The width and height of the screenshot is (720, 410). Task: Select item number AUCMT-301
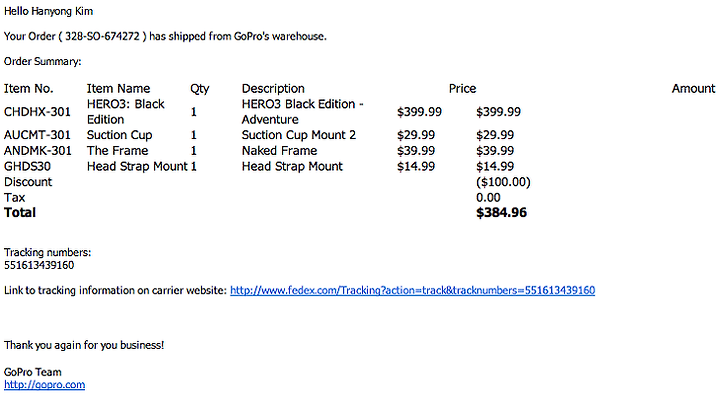37,135
